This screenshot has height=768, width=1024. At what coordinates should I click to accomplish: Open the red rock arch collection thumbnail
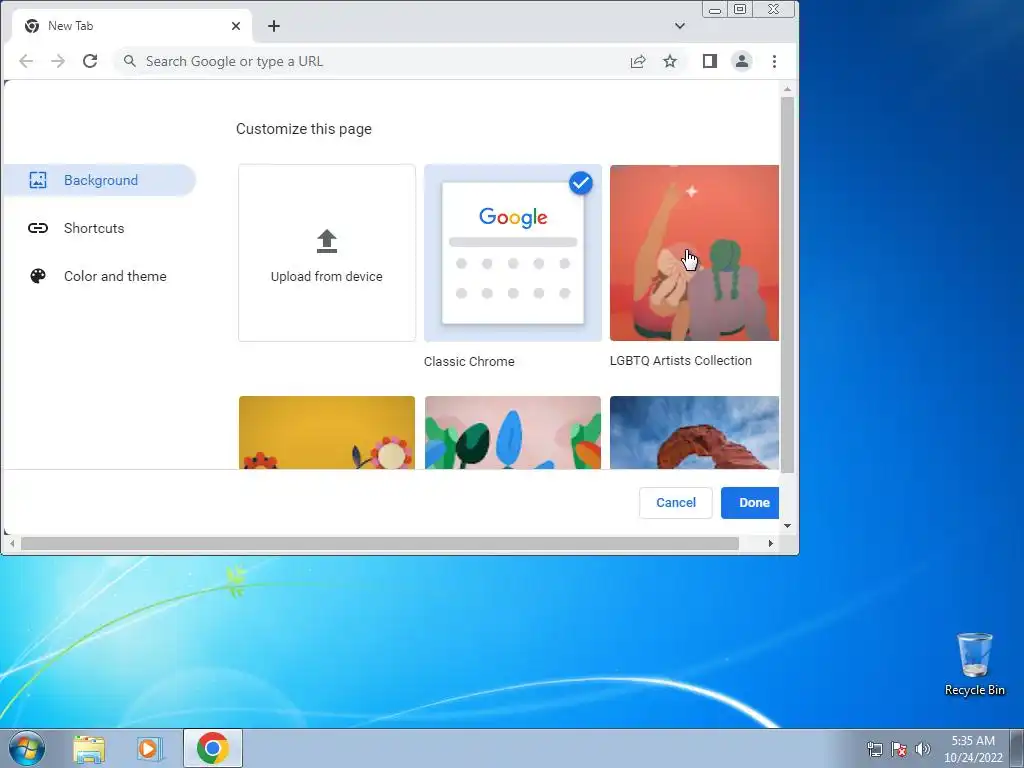click(694, 432)
